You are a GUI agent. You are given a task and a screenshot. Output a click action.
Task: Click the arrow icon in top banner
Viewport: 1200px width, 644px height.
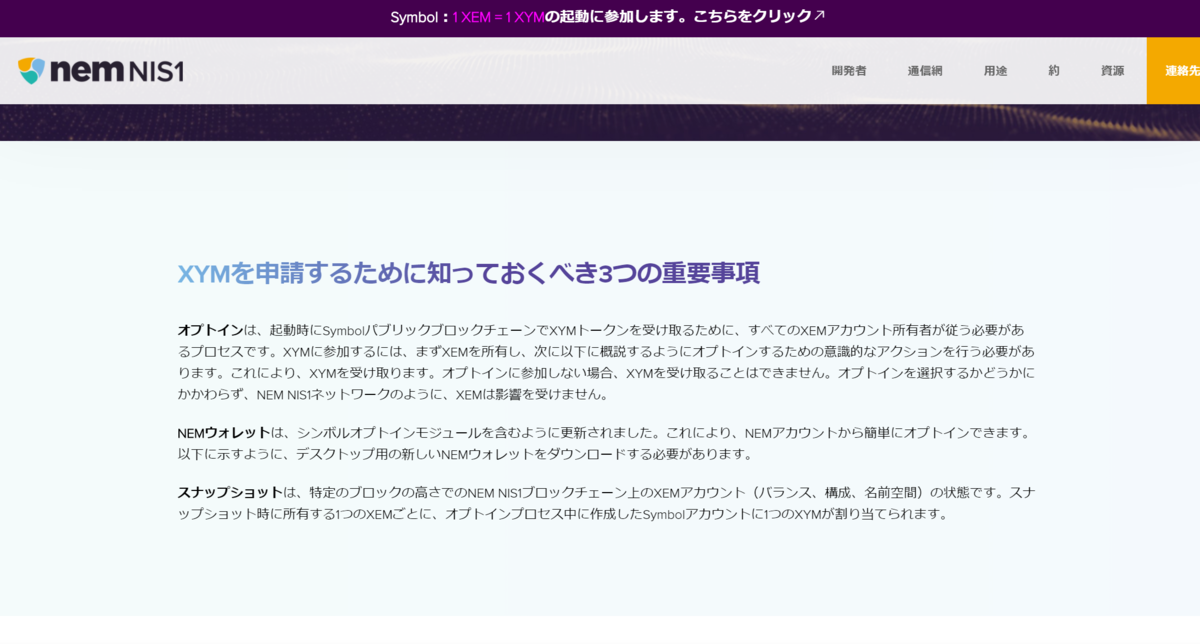click(820, 16)
